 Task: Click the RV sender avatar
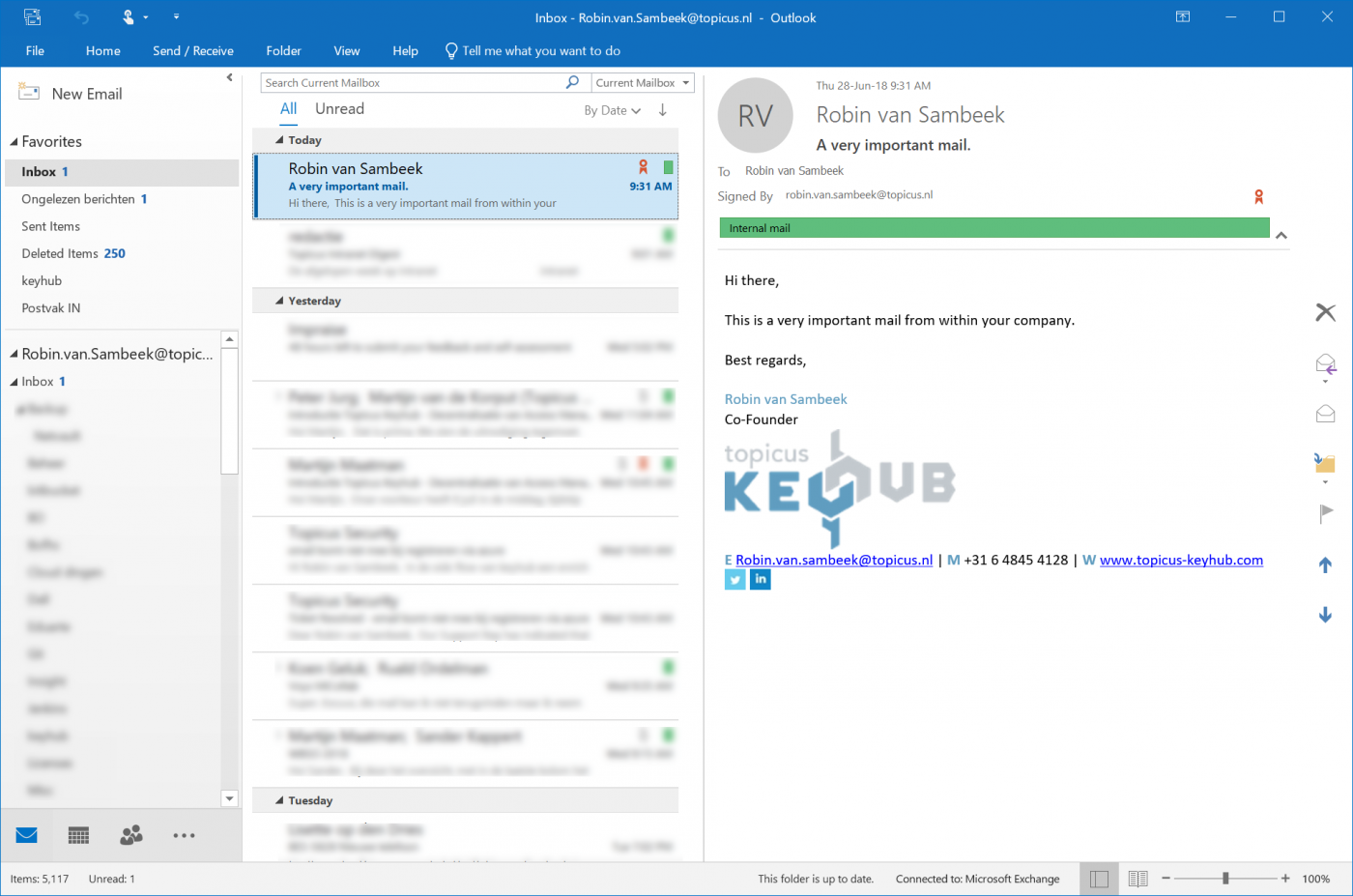tap(756, 116)
